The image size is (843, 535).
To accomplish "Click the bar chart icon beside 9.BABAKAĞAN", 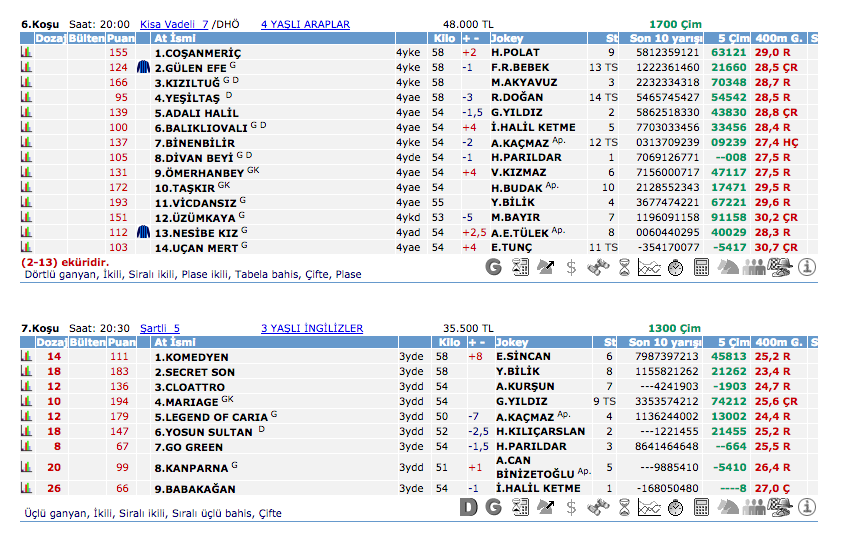I will [27, 488].
